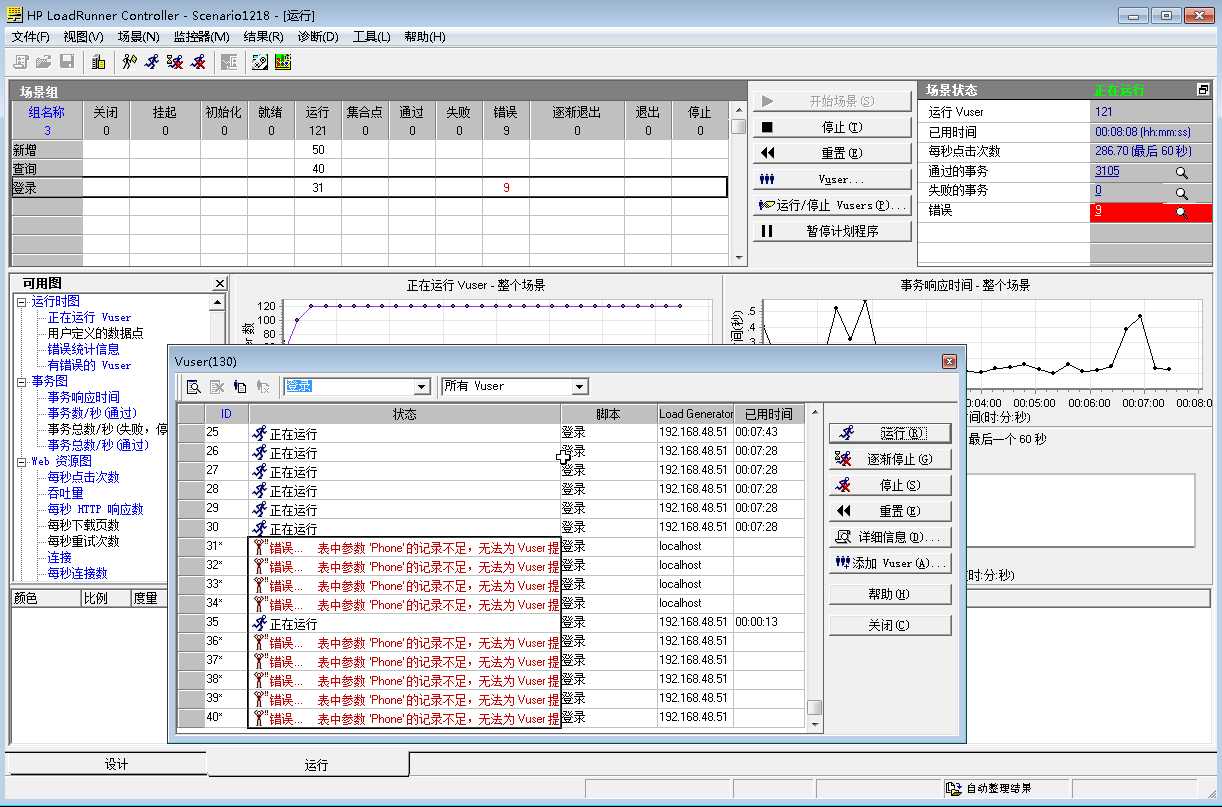Select 正在运行 Vuser in graph tree
This screenshot has height=807, width=1222.
tap(89, 317)
